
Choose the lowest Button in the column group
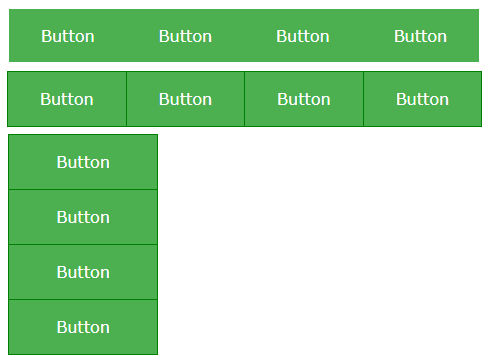83,327
